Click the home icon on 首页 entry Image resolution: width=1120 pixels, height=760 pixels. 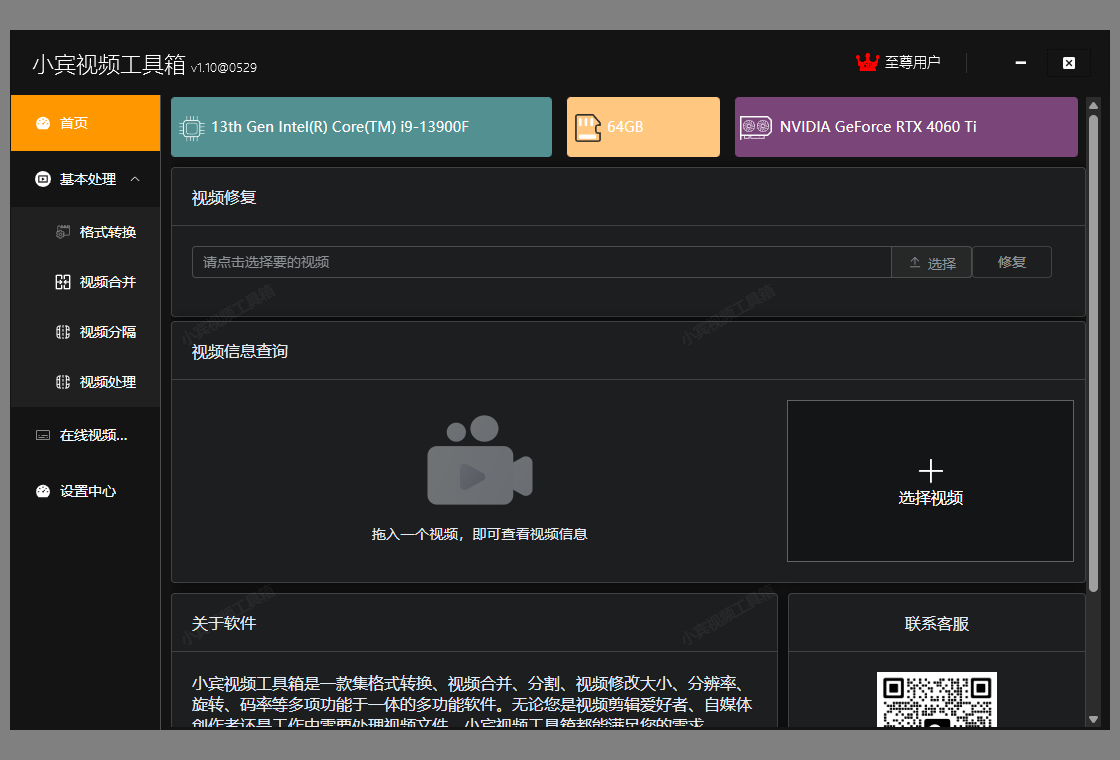click(x=42, y=123)
